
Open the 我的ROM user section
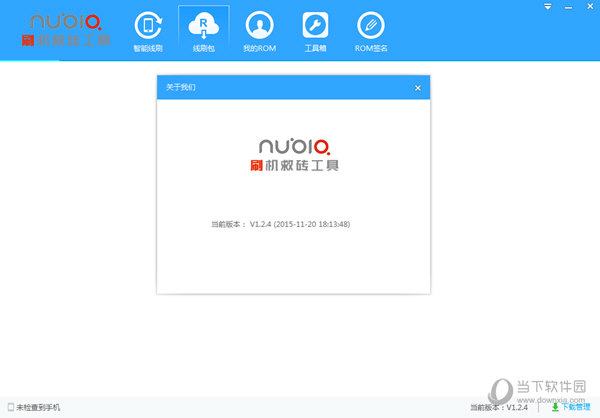(259, 32)
